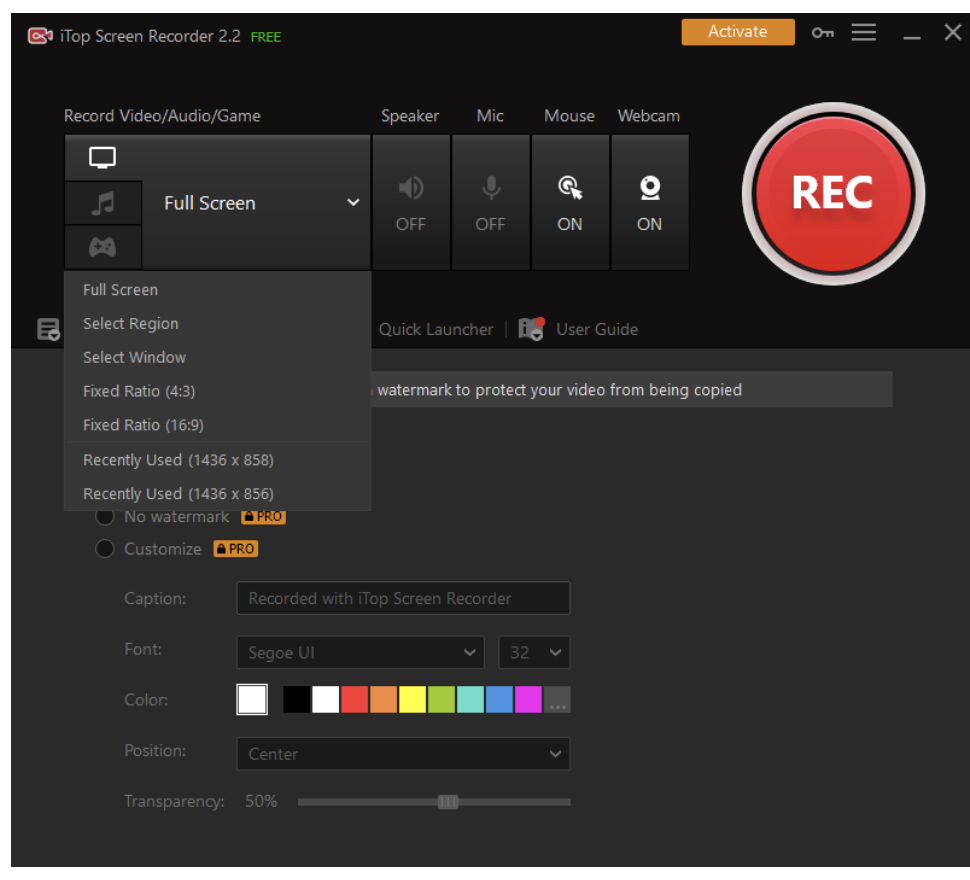The image size is (970, 880).
Task: Click the Transparency: label
Action: click(x=174, y=801)
